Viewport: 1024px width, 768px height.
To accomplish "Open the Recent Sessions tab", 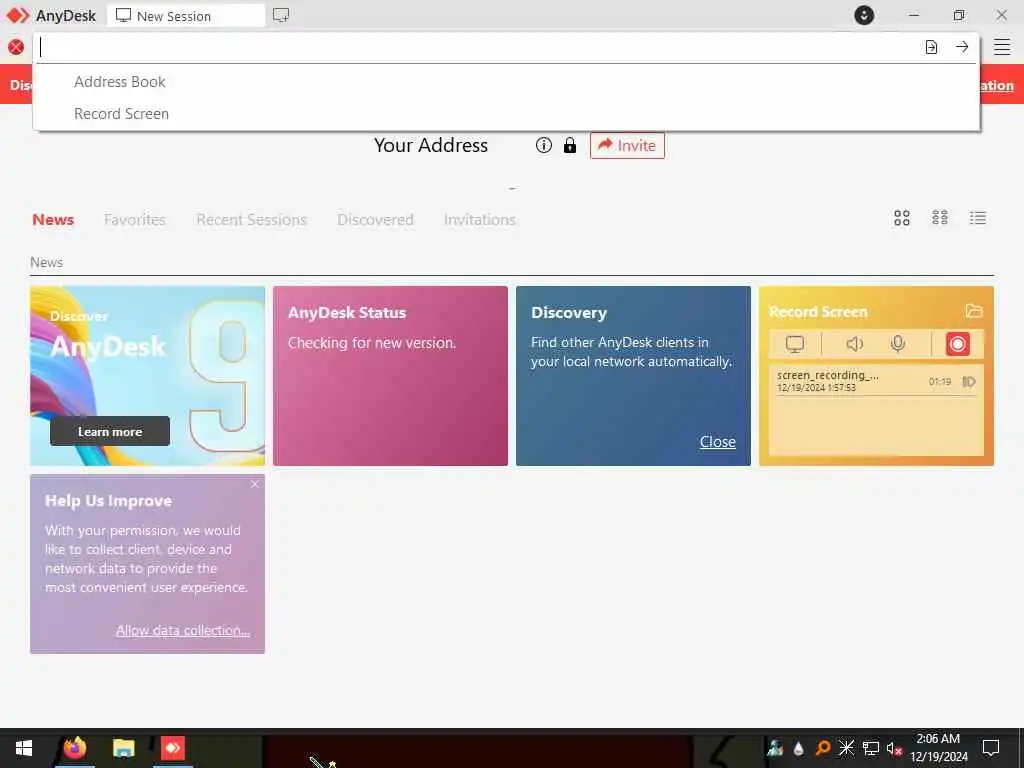I will point(251,219).
